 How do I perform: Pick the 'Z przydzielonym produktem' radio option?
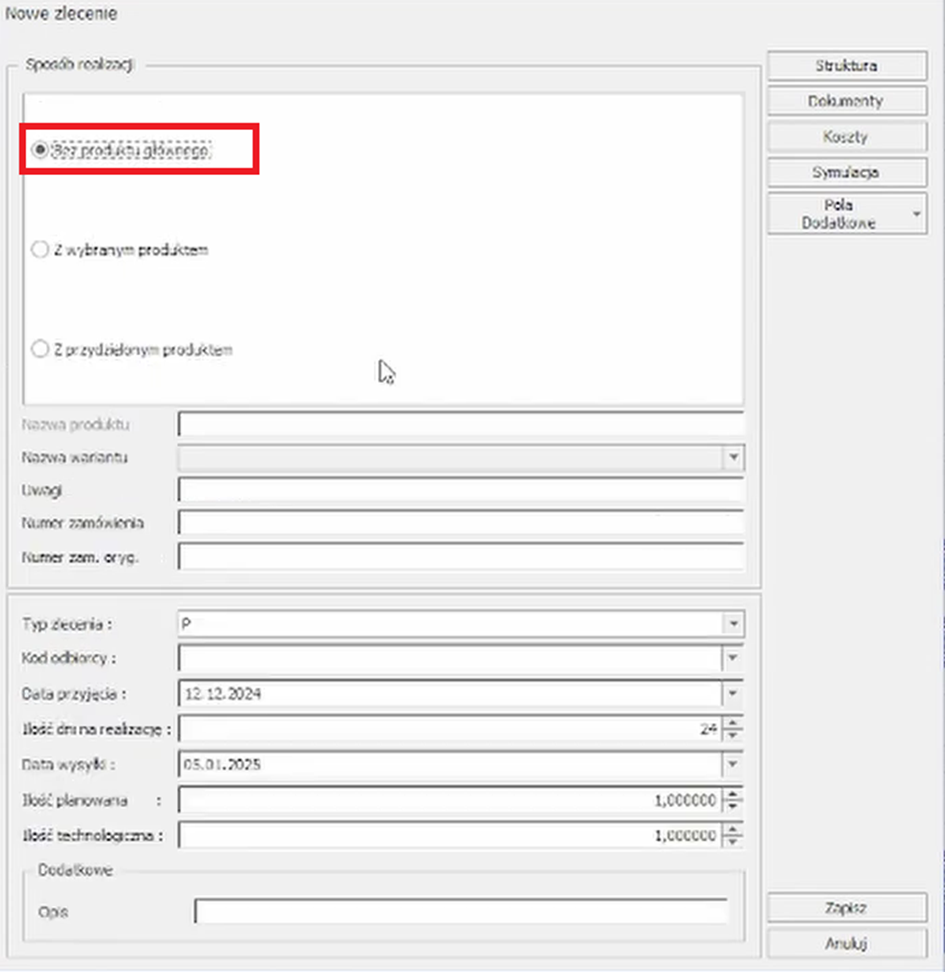click(40, 350)
